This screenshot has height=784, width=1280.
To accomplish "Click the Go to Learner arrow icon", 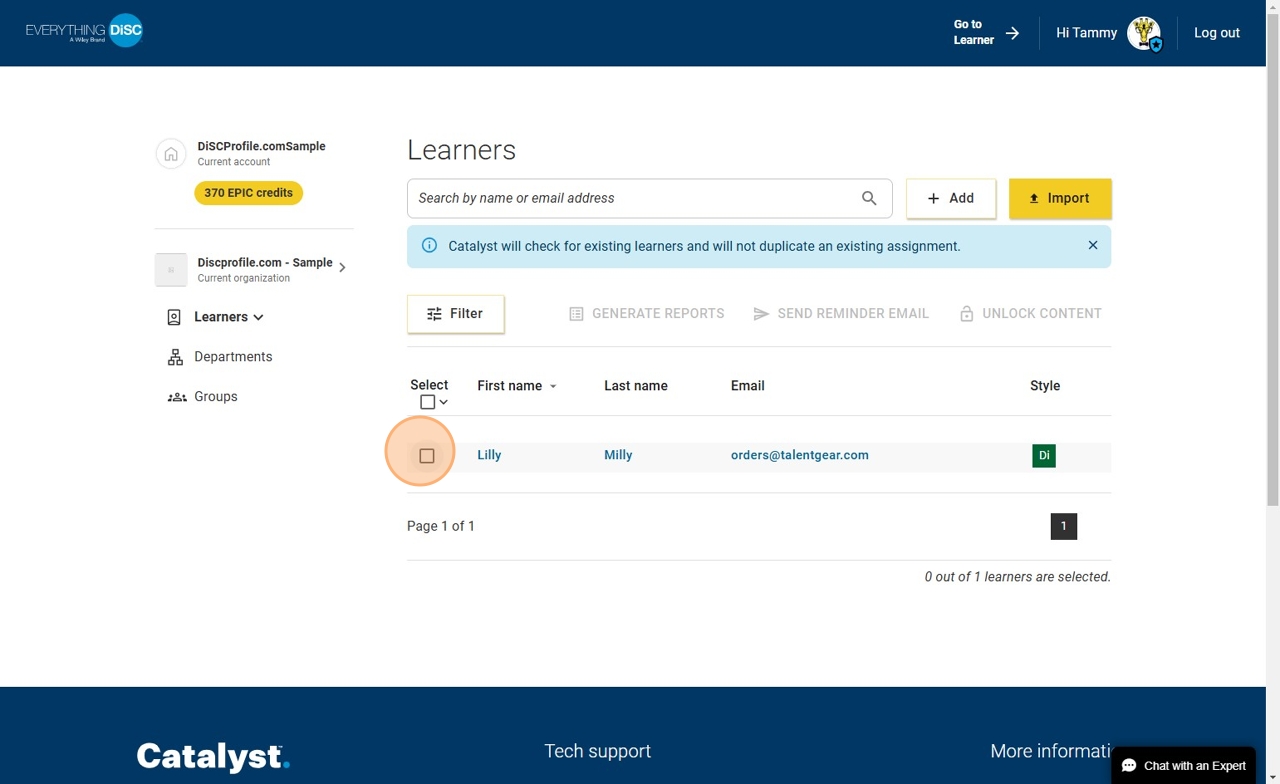I will 1012,33.
